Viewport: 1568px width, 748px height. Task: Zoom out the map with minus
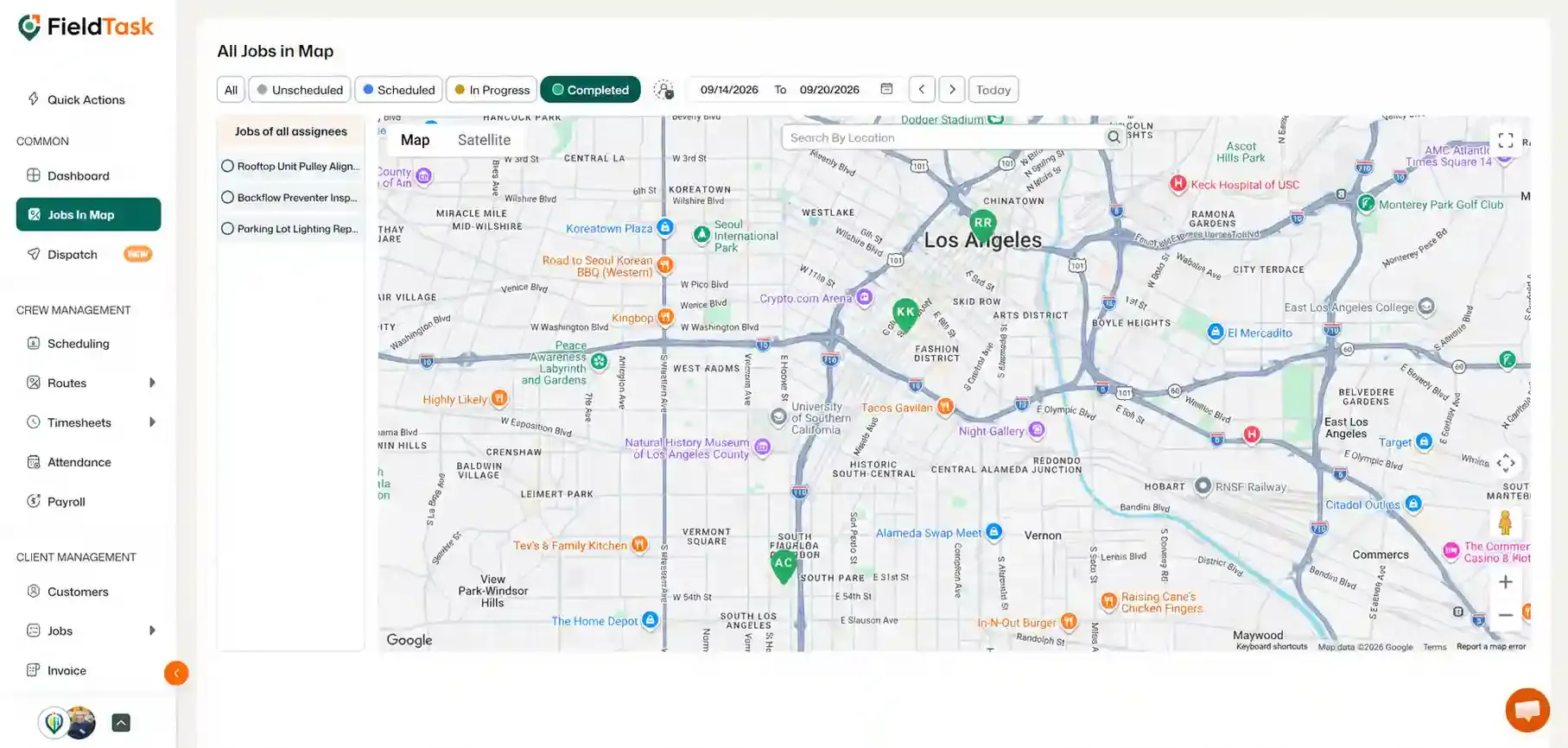click(x=1506, y=615)
